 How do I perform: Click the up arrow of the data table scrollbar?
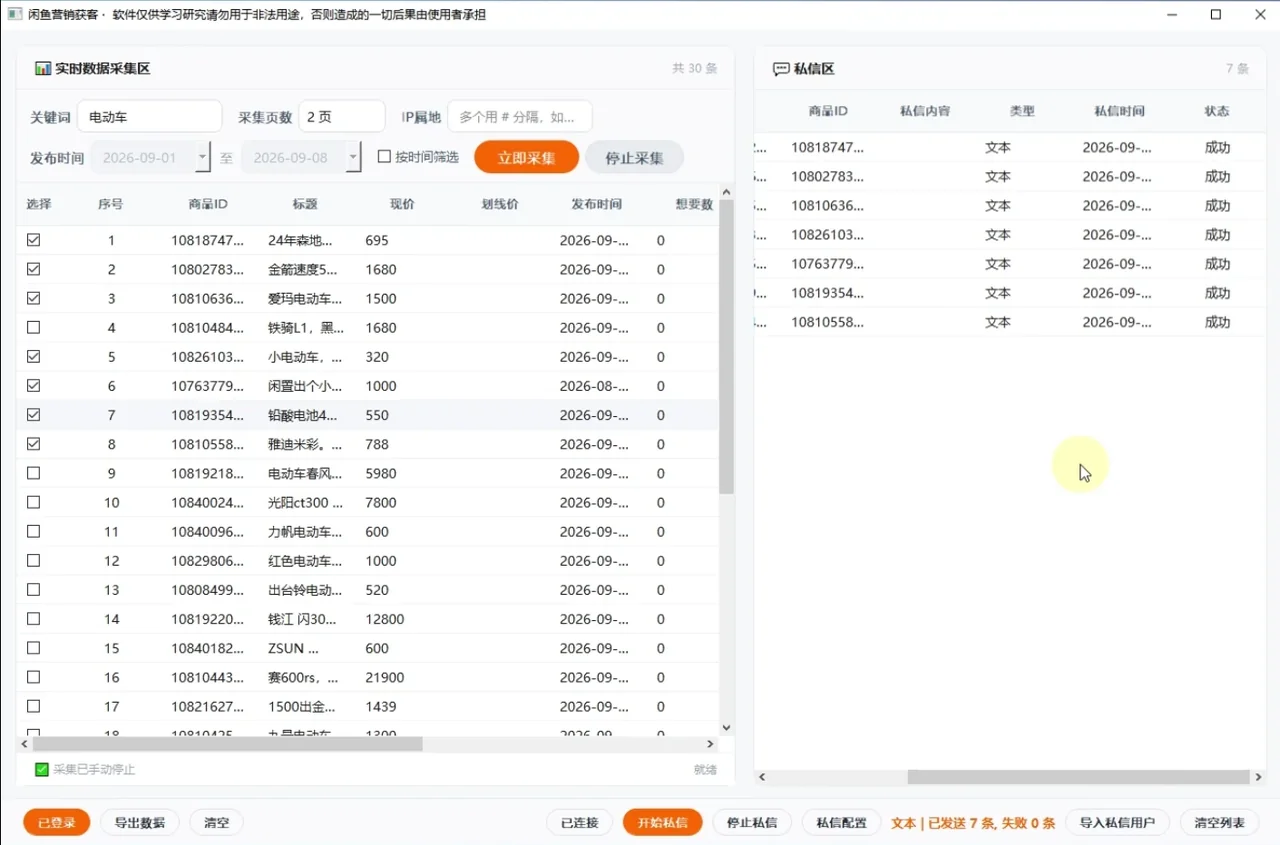click(726, 191)
